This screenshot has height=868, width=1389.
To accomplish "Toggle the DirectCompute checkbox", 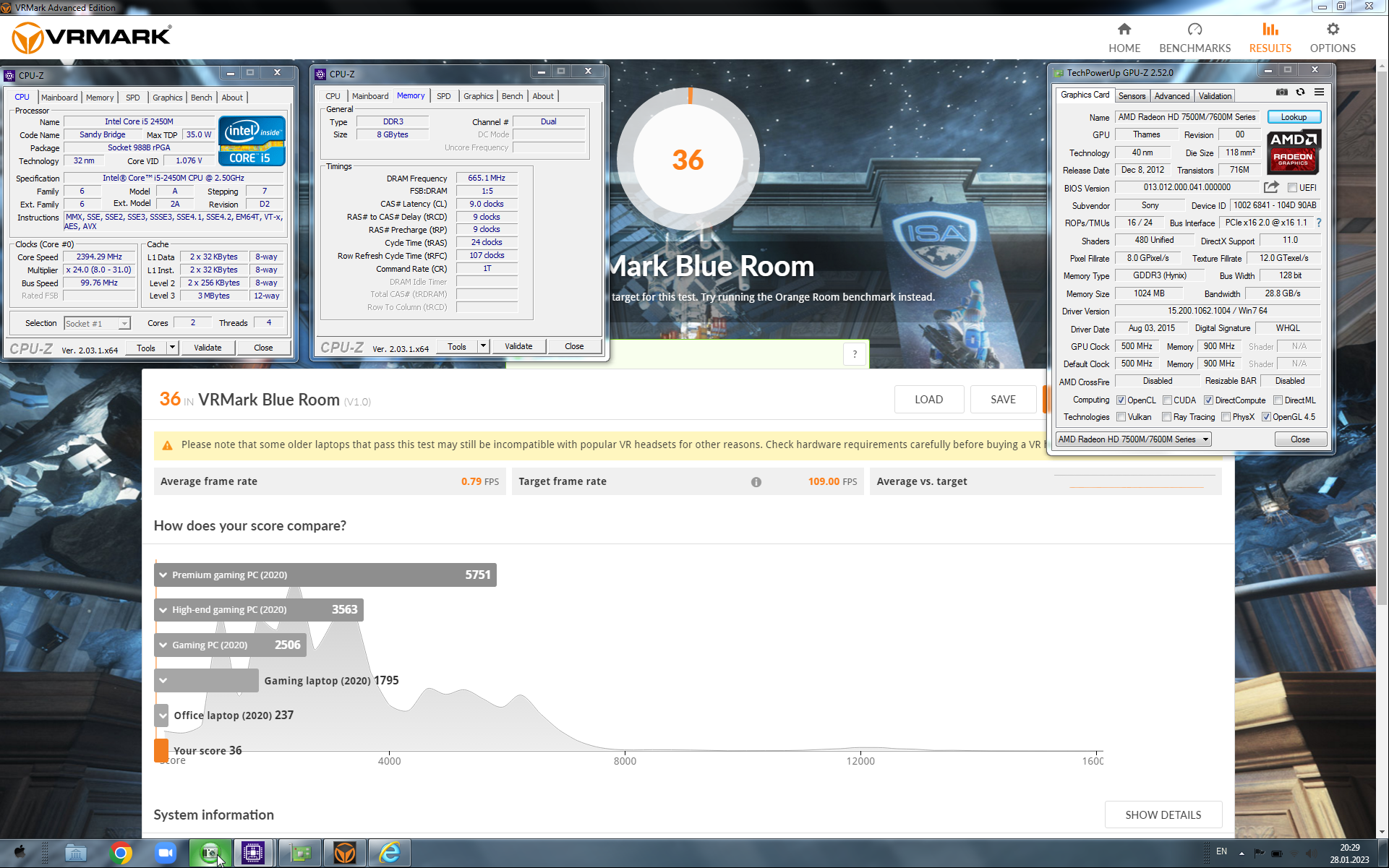I will point(1208,400).
